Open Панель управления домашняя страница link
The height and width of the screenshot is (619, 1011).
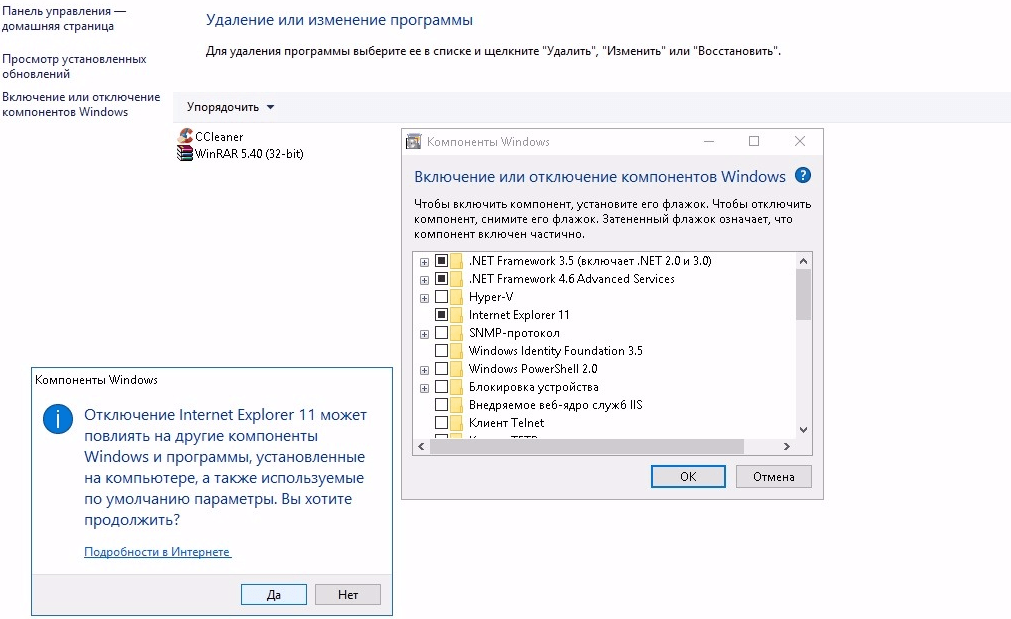(64, 19)
